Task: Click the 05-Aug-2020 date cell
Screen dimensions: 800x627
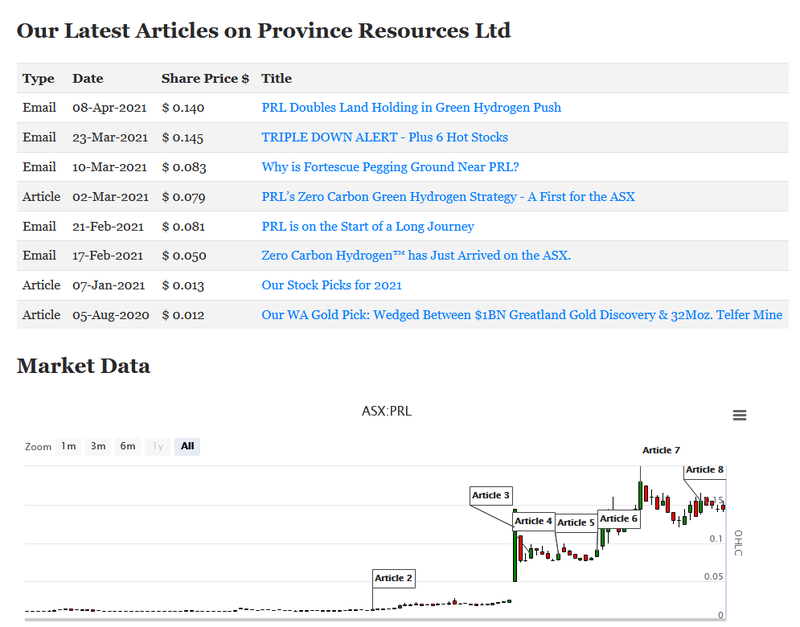Action: (111, 315)
